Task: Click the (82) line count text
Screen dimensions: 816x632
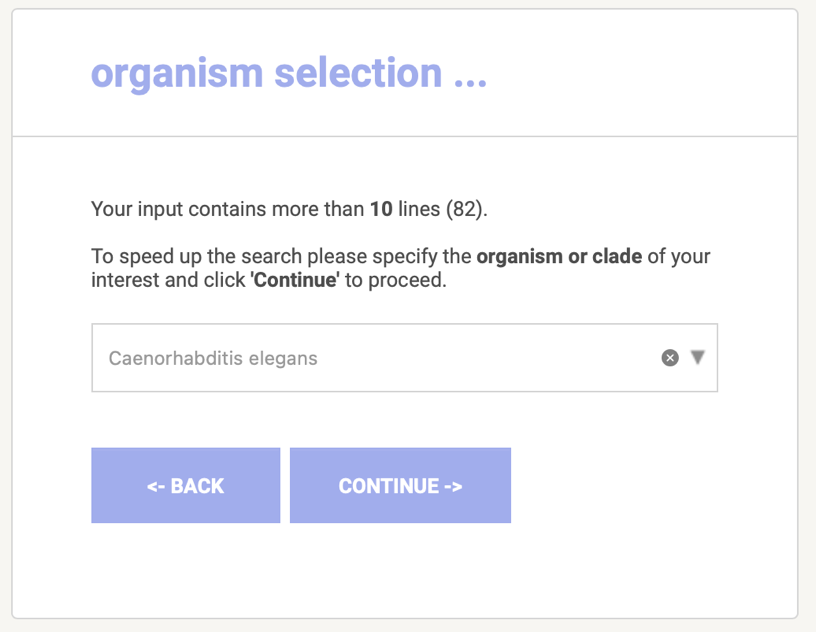Action: tap(464, 209)
